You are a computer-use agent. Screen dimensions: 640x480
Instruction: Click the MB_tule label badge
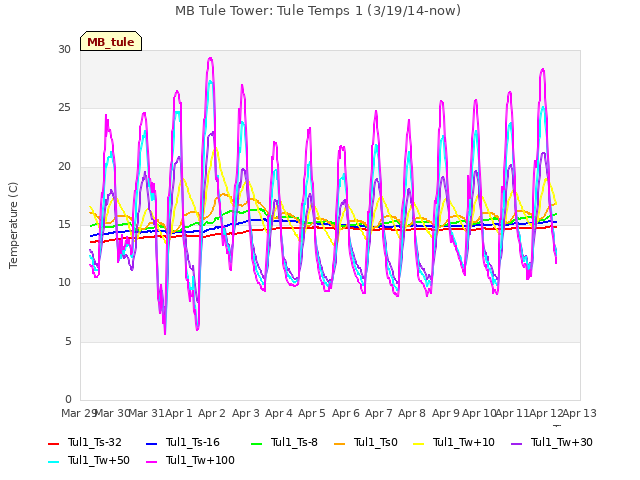coord(111,41)
